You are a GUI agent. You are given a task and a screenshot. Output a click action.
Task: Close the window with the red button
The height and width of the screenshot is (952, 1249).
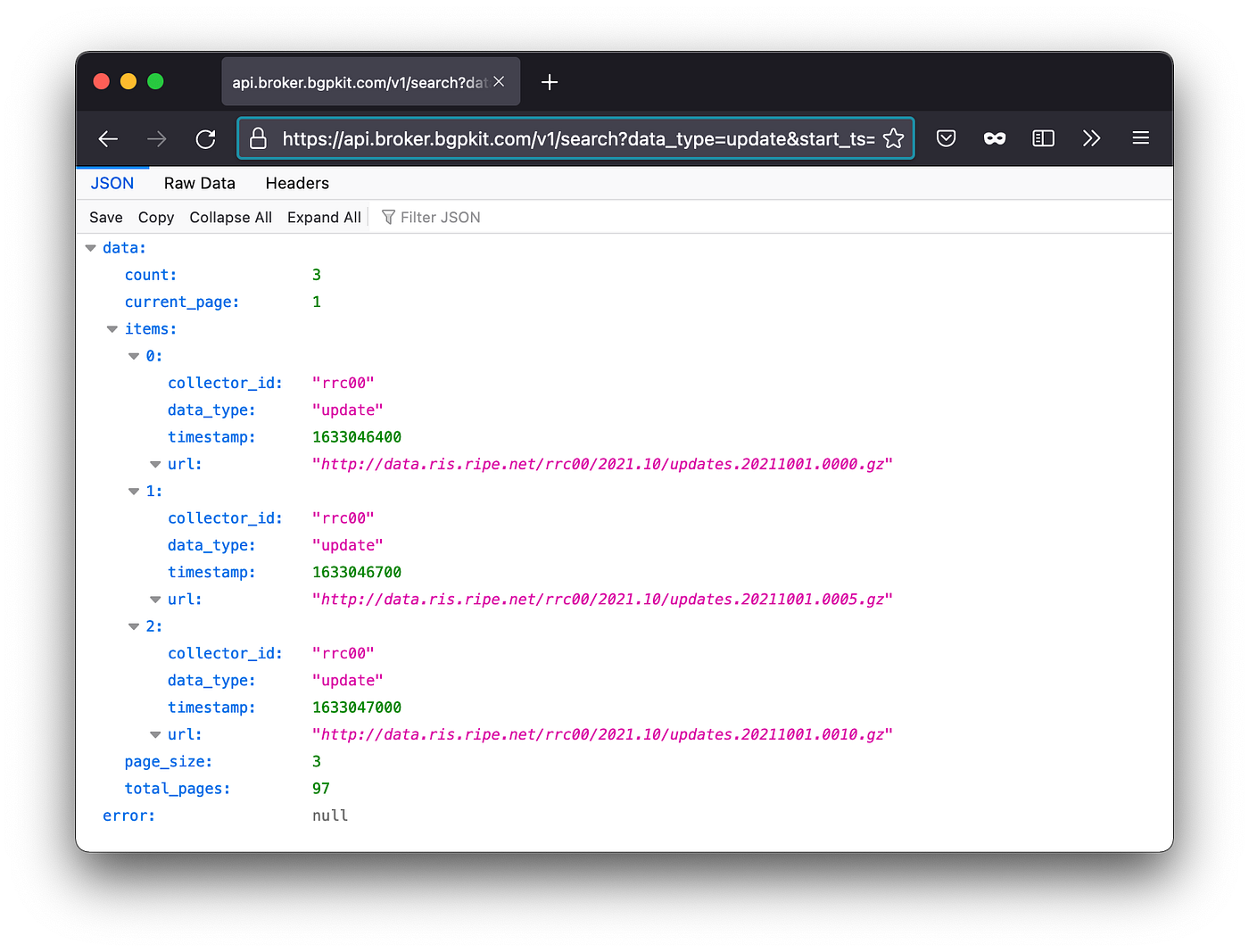coord(102,81)
